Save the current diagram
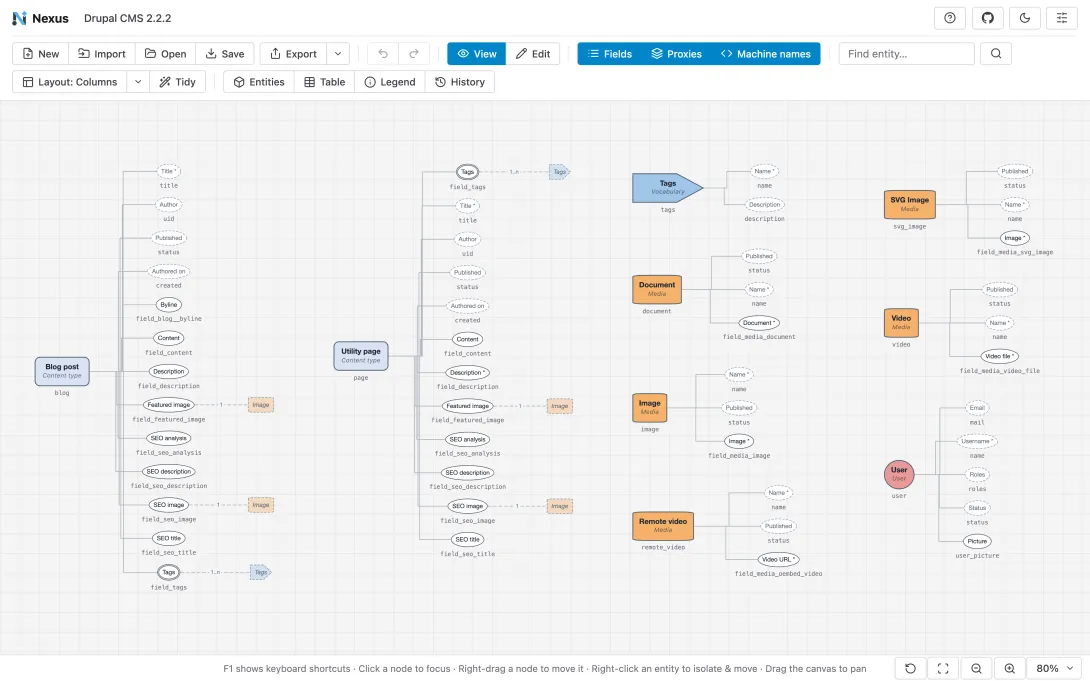The width and height of the screenshot is (1090, 681). 225,54
